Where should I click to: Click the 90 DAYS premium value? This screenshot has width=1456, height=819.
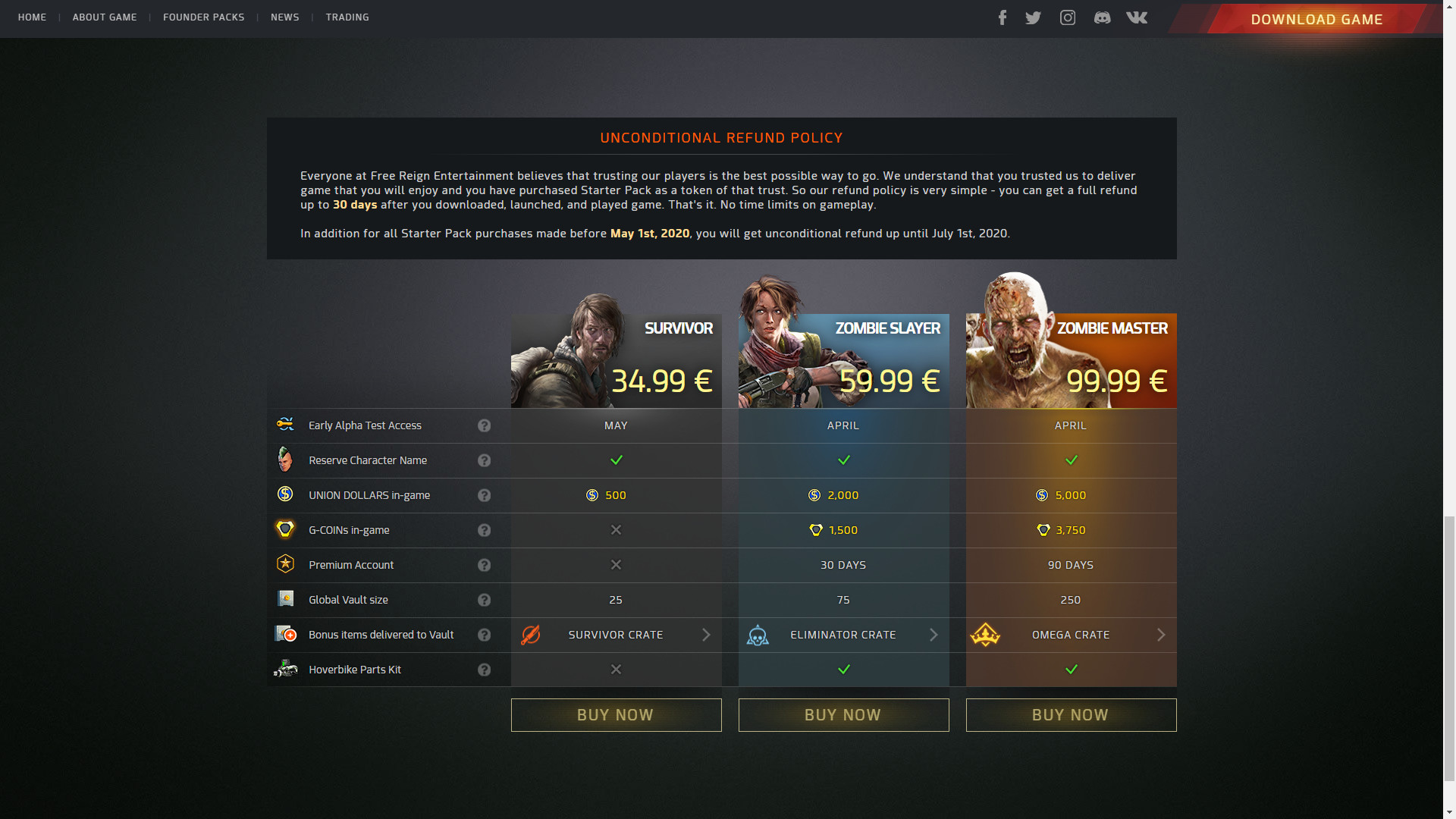click(1071, 565)
